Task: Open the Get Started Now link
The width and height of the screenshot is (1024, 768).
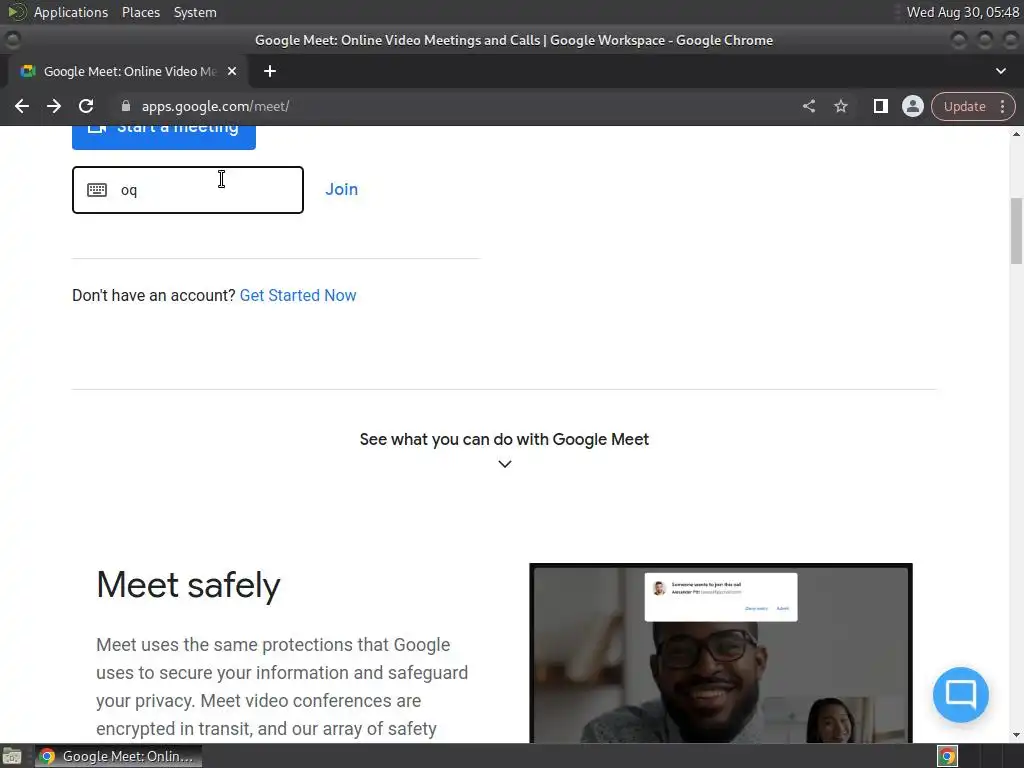Action: pos(298,295)
